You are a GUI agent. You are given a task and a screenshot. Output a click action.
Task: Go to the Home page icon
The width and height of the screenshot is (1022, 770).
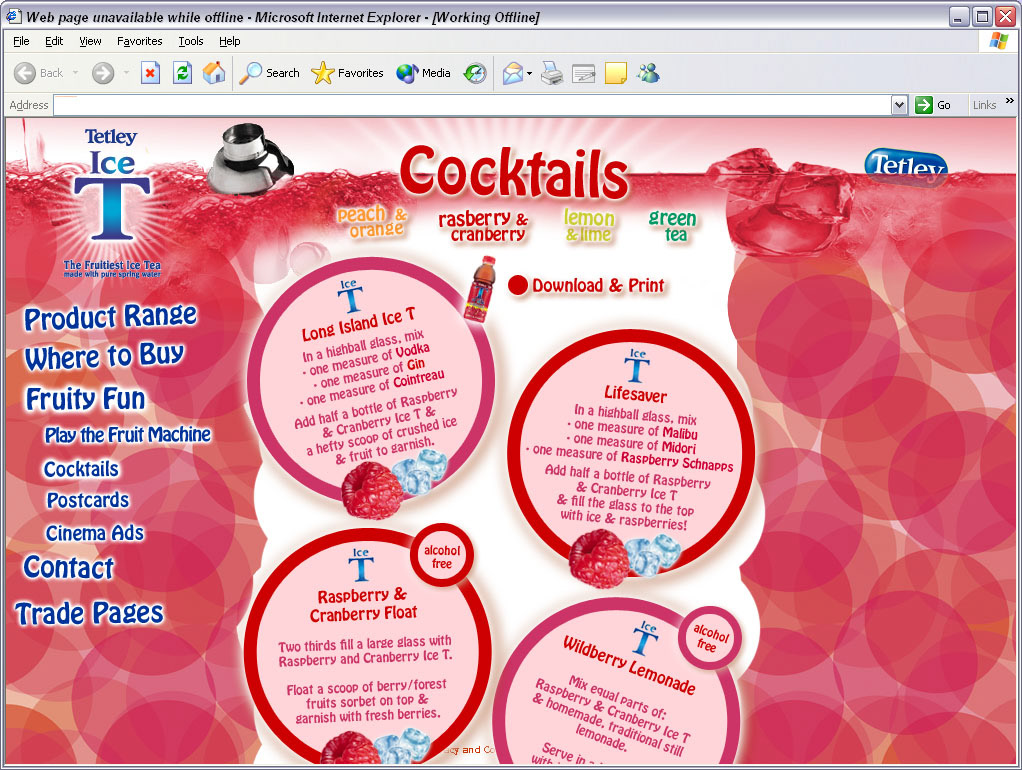tap(214, 73)
